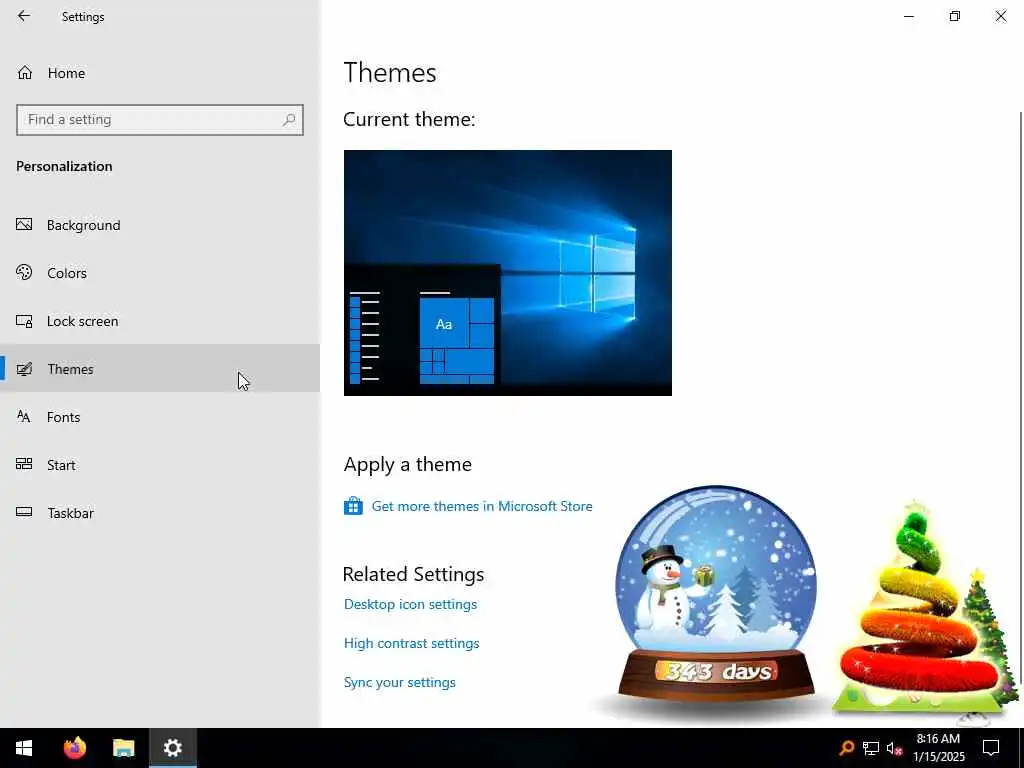This screenshot has height=768, width=1024.
Task: Open the Taskbar settings page
Action: [159, 513]
